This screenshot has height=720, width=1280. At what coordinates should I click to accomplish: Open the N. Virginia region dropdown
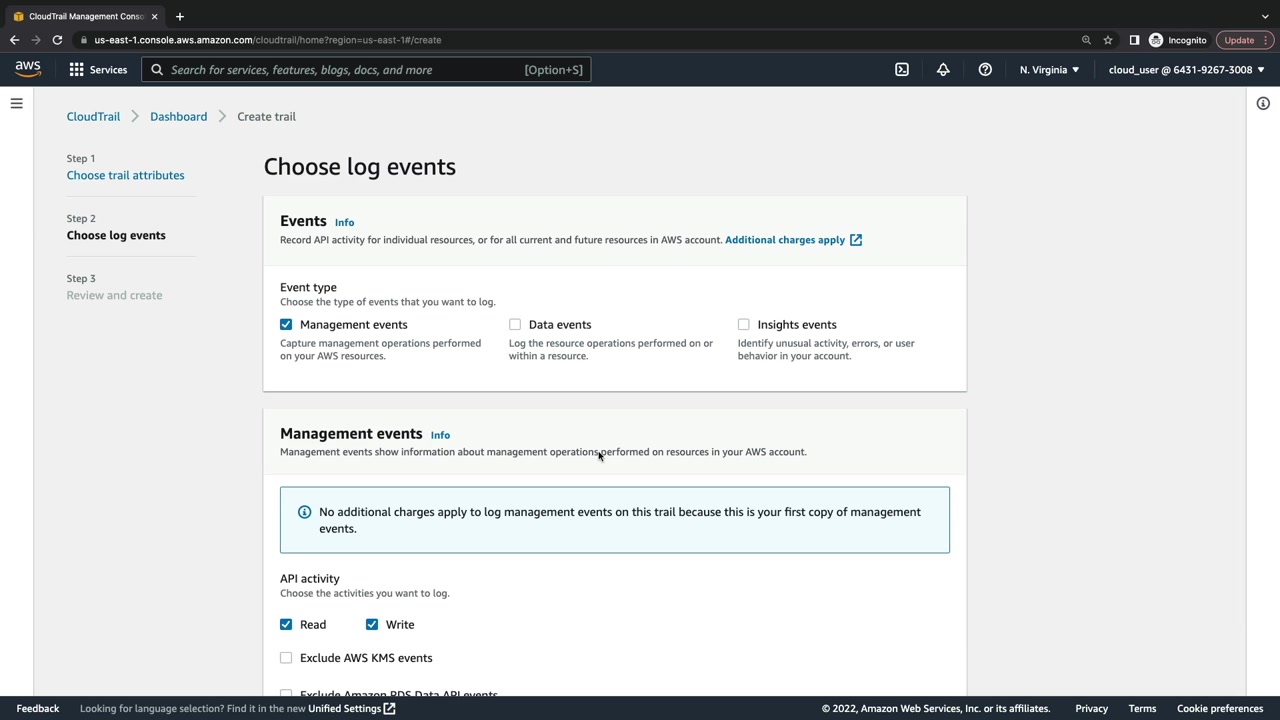point(1049,70)
